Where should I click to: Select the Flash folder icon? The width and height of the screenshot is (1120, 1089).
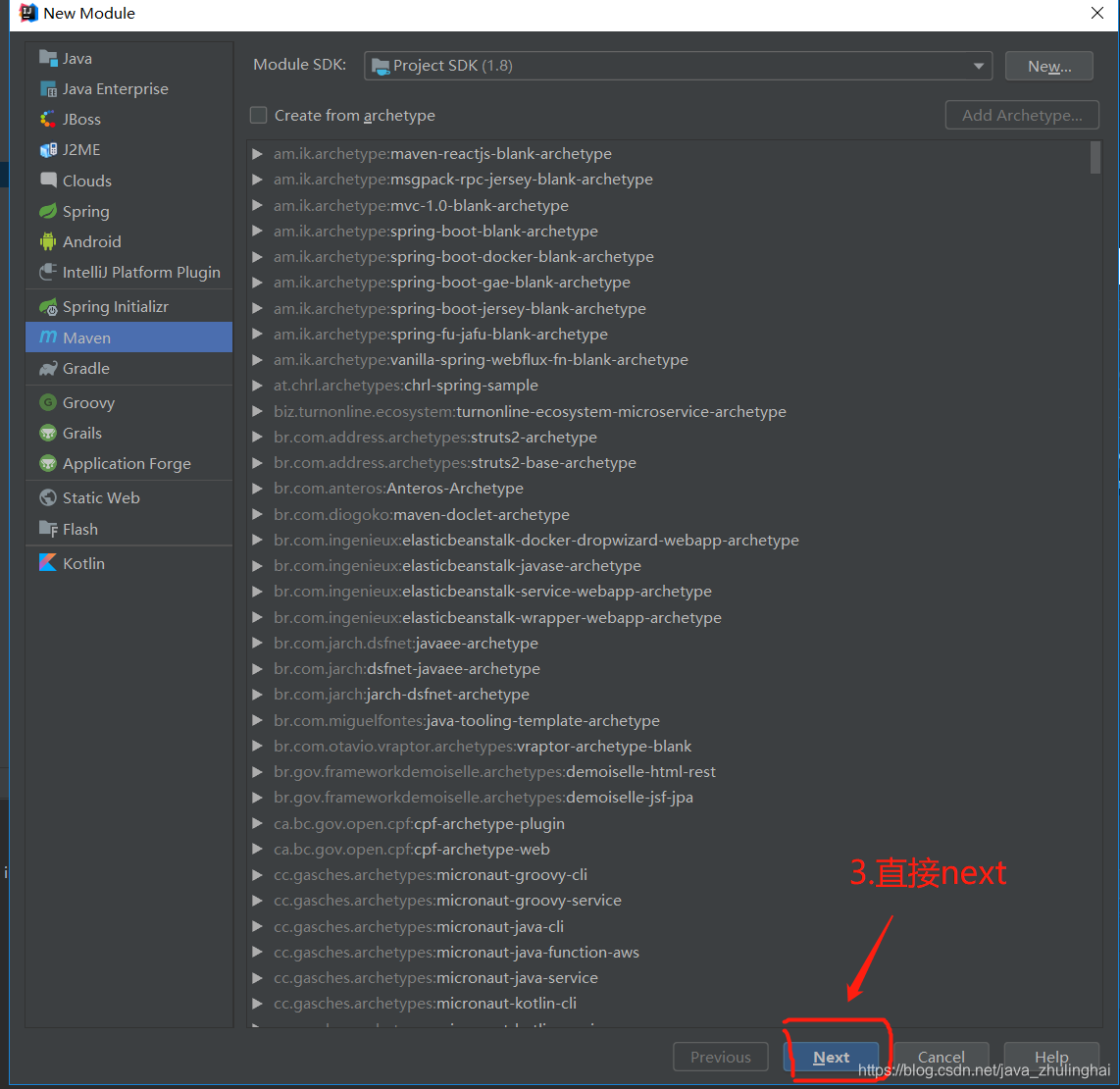pyautogui.click(x=48, y=529)
